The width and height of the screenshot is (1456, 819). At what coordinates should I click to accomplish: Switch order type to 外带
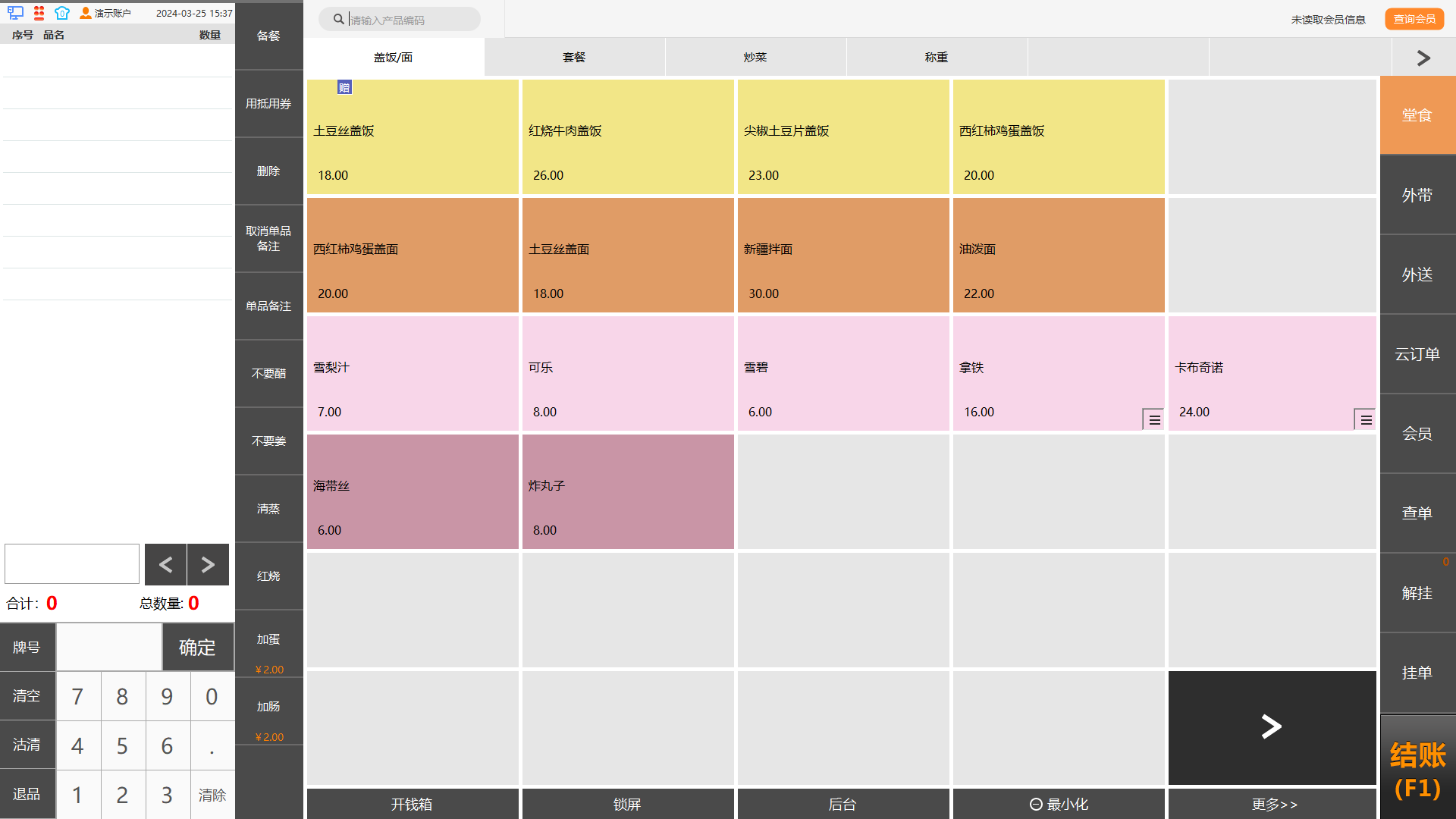(x=1417, y=195)
